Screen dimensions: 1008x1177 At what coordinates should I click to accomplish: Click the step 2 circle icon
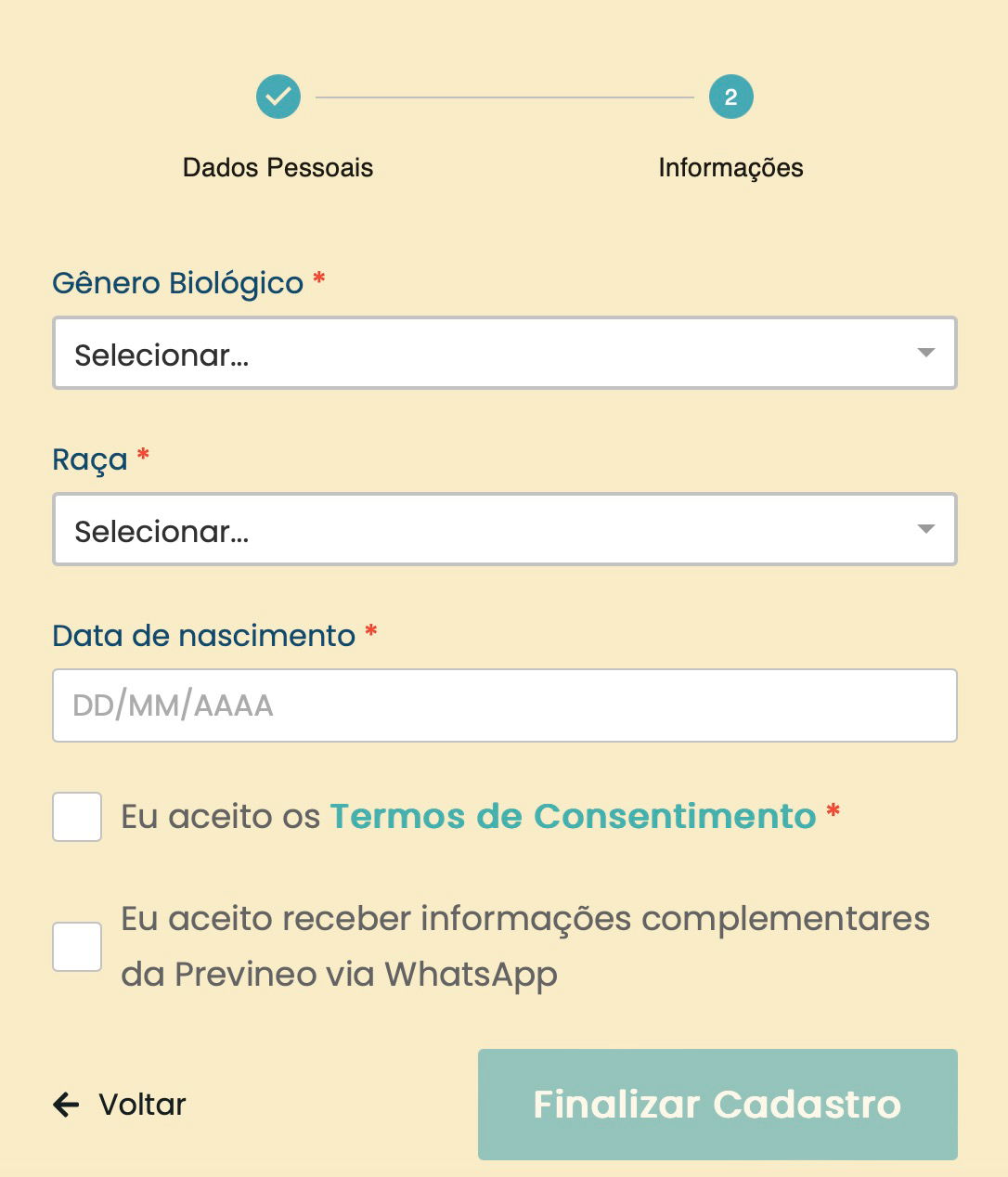pyautogui.click(x=730, y=97)
